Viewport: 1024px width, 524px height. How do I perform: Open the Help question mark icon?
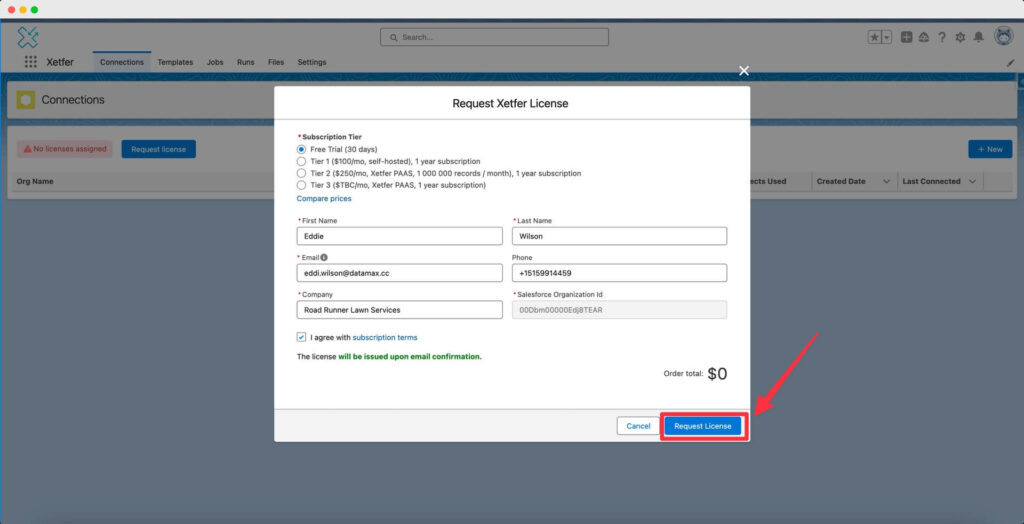[942, 37]
